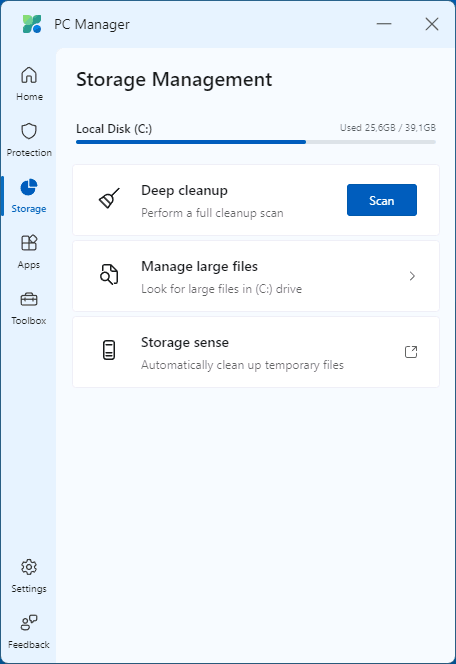Click the Deep cleanup title
Screen dimensions: 456x664
[x=184, y=191]
